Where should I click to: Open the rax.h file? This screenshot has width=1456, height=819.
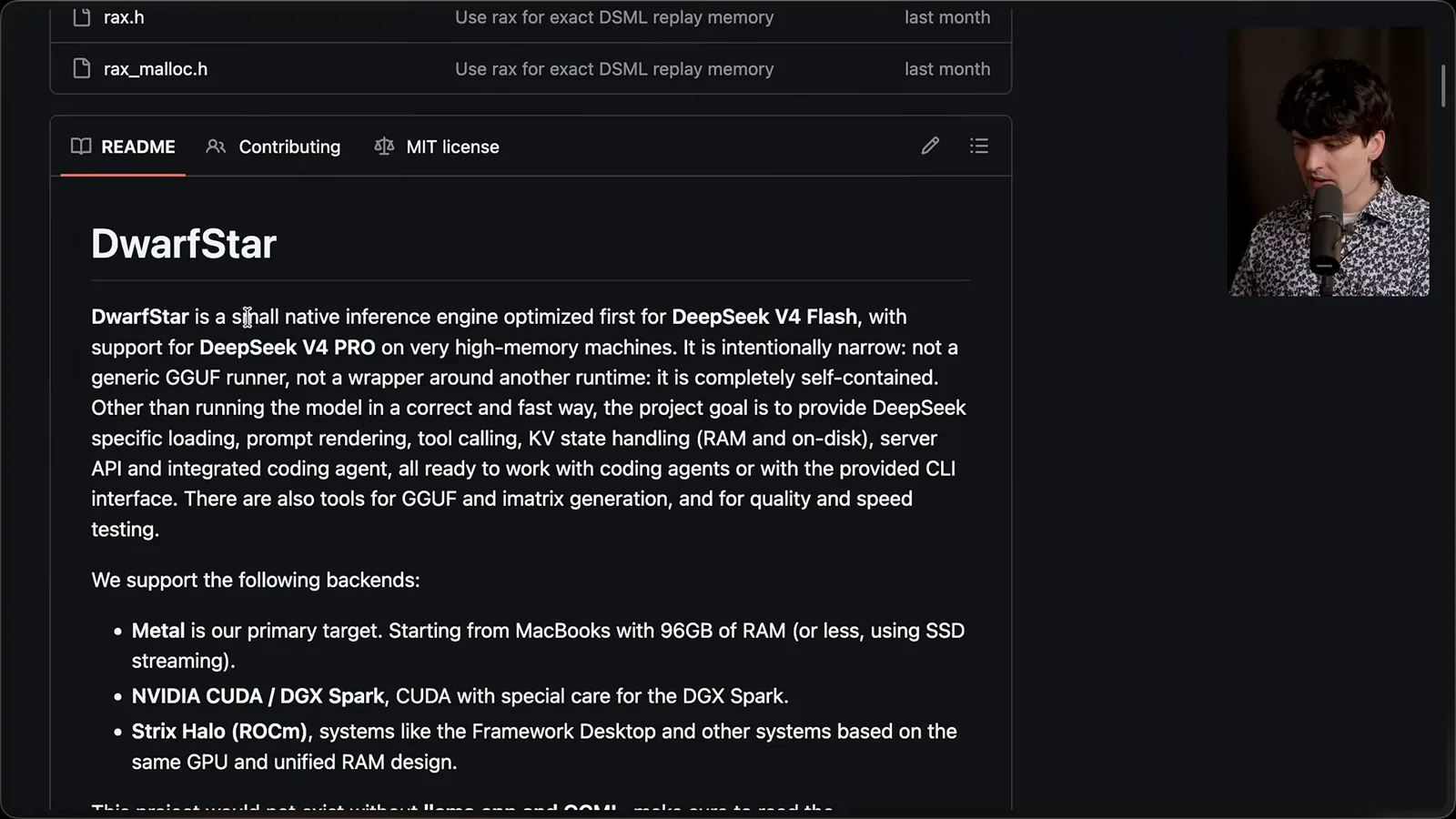124,17
